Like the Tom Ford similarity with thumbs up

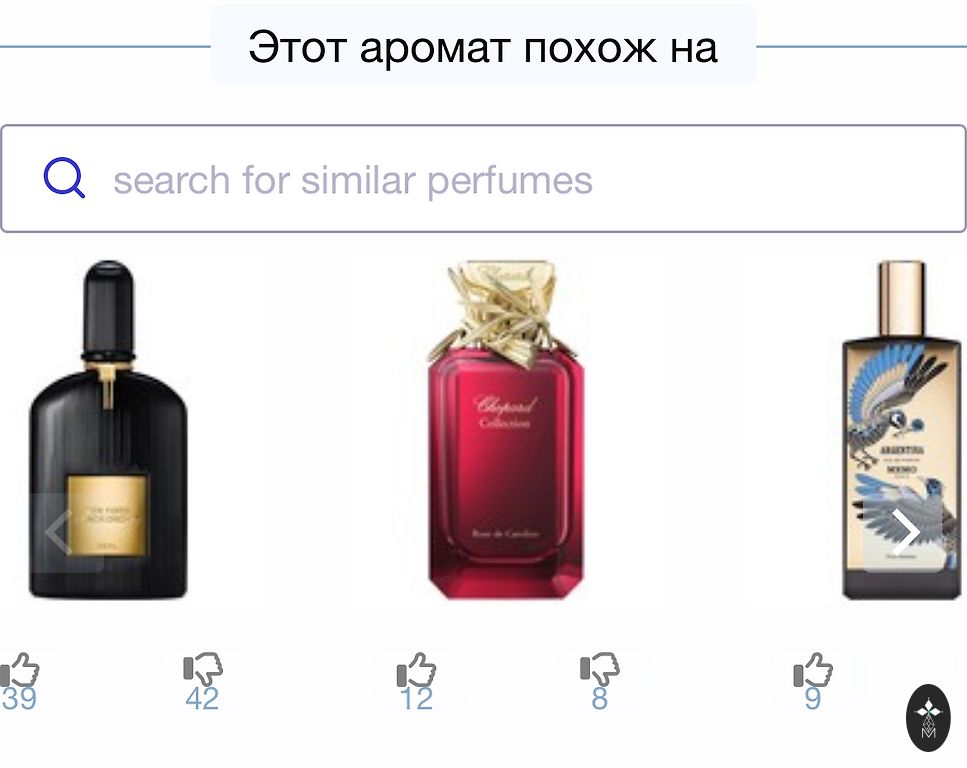point(20,670)
